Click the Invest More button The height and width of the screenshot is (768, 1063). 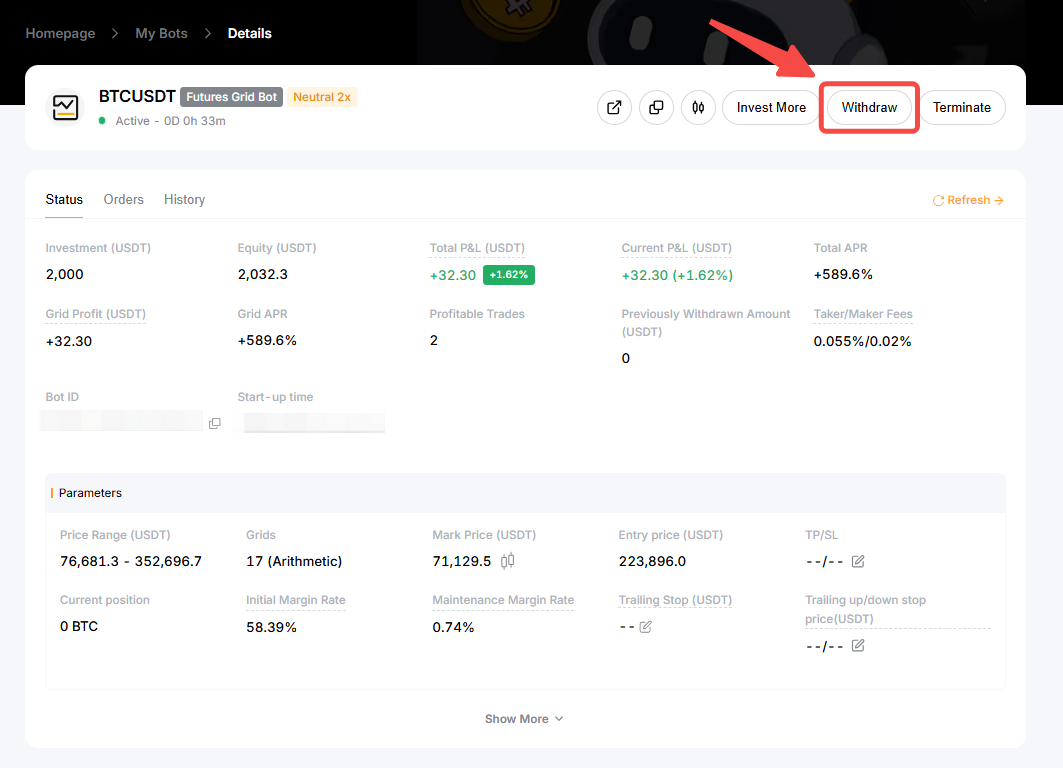click(x=771, y=108)
